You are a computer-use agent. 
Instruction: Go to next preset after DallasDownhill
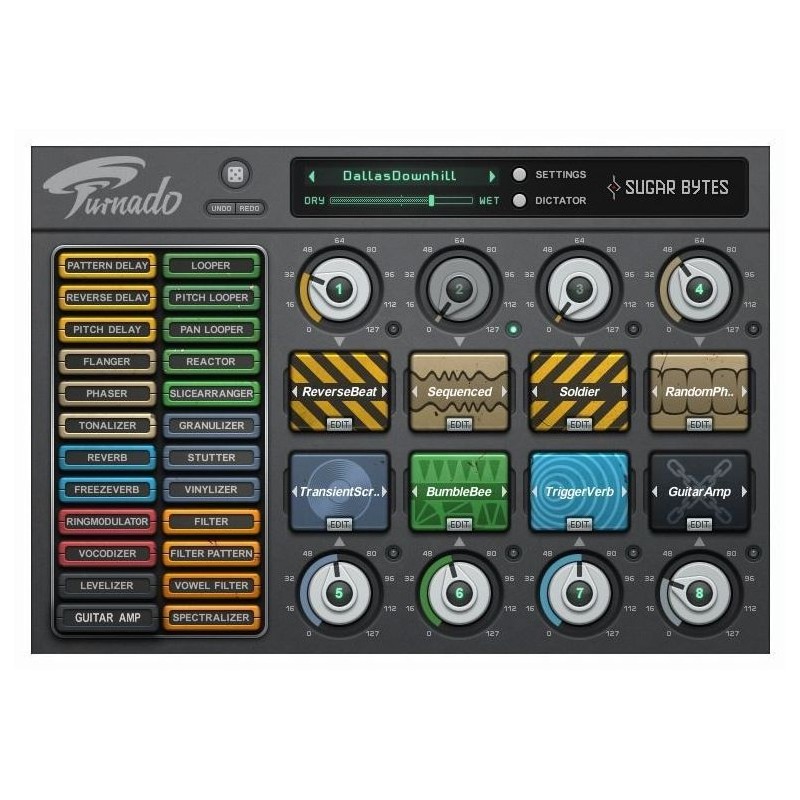point(492,176)
